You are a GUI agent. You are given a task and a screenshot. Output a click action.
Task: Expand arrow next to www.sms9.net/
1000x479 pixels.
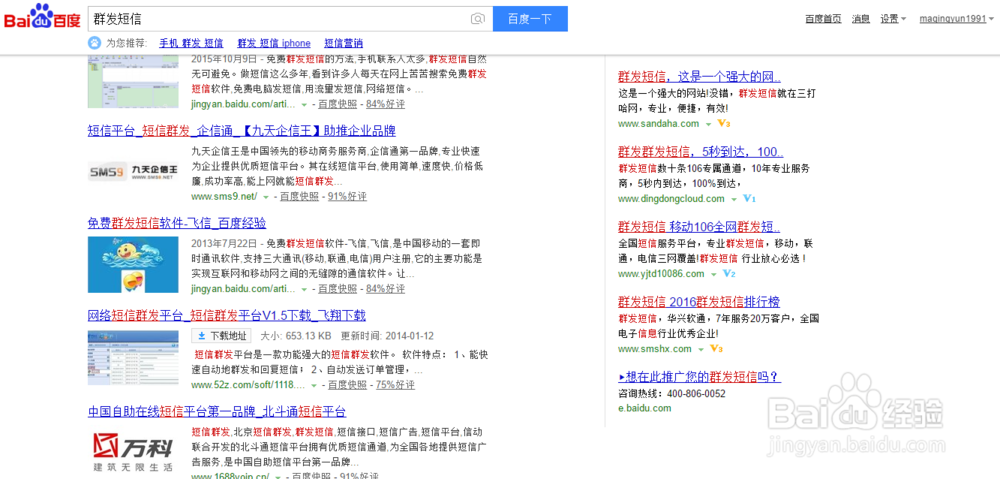click(266, 197)
